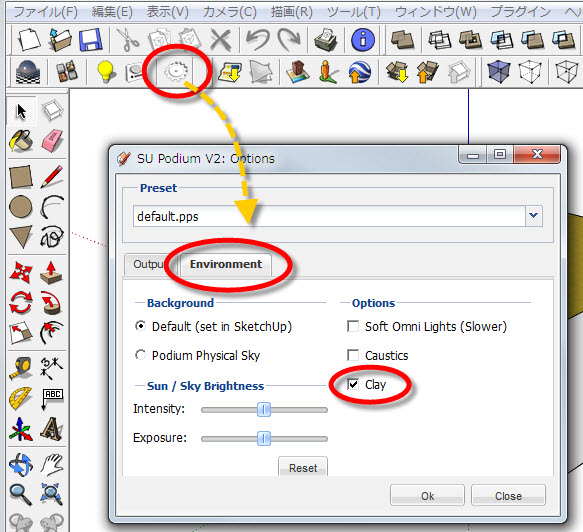583x532 pixels.
Task: Select the Zoom Extents tool
Action: (x=52, y=494)
